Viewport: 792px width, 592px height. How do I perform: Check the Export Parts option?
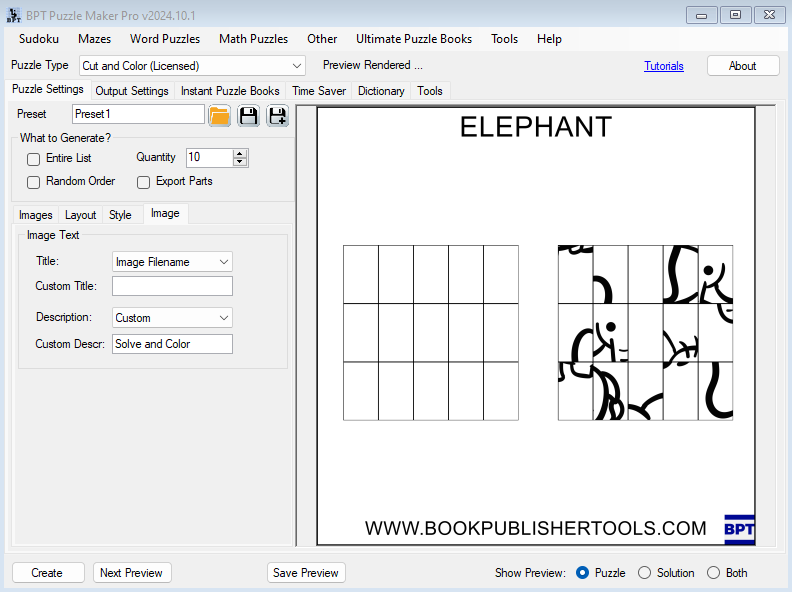[144, 182]
